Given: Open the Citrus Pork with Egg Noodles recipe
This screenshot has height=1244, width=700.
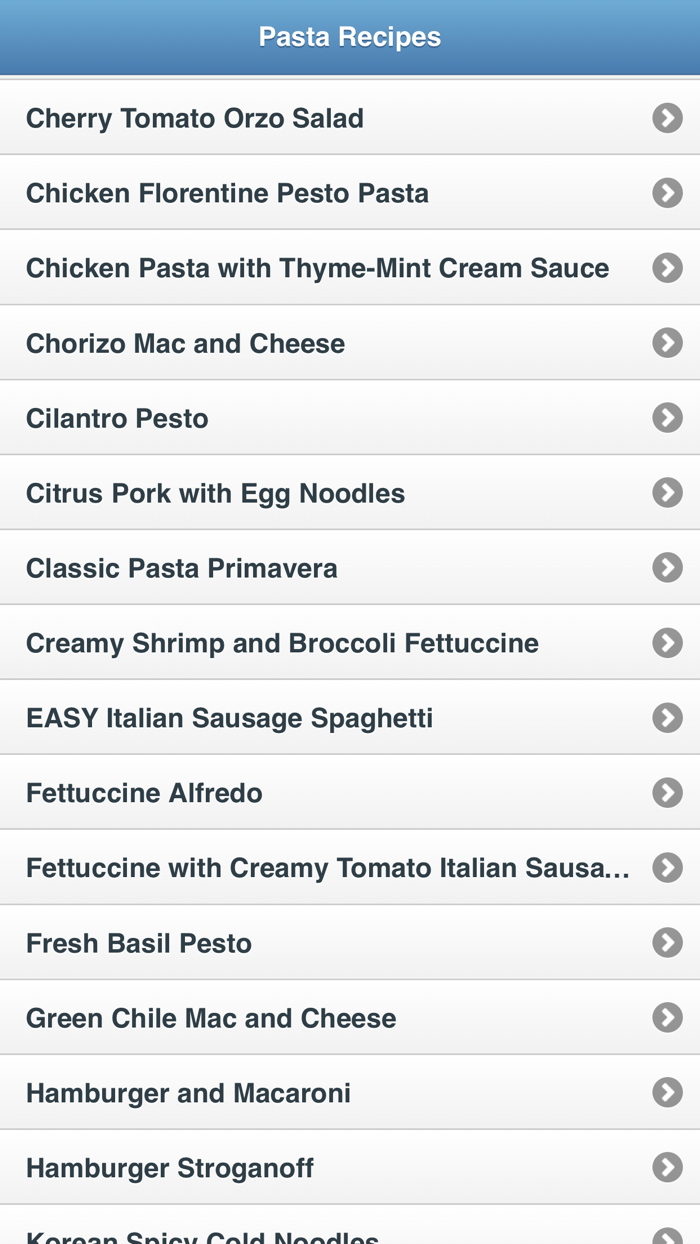Looking at the screenshot, I should [216, 492].
